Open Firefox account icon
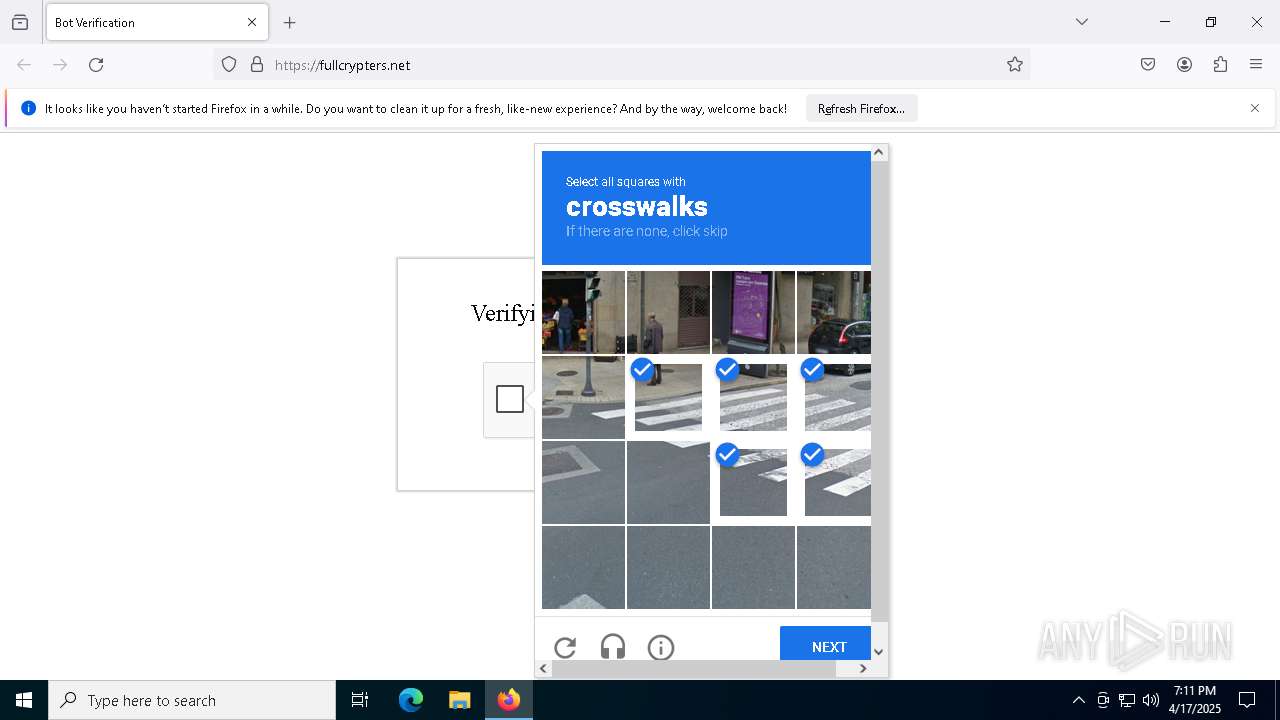This screenshot has height=720, width=1280. pos(1184,65)
